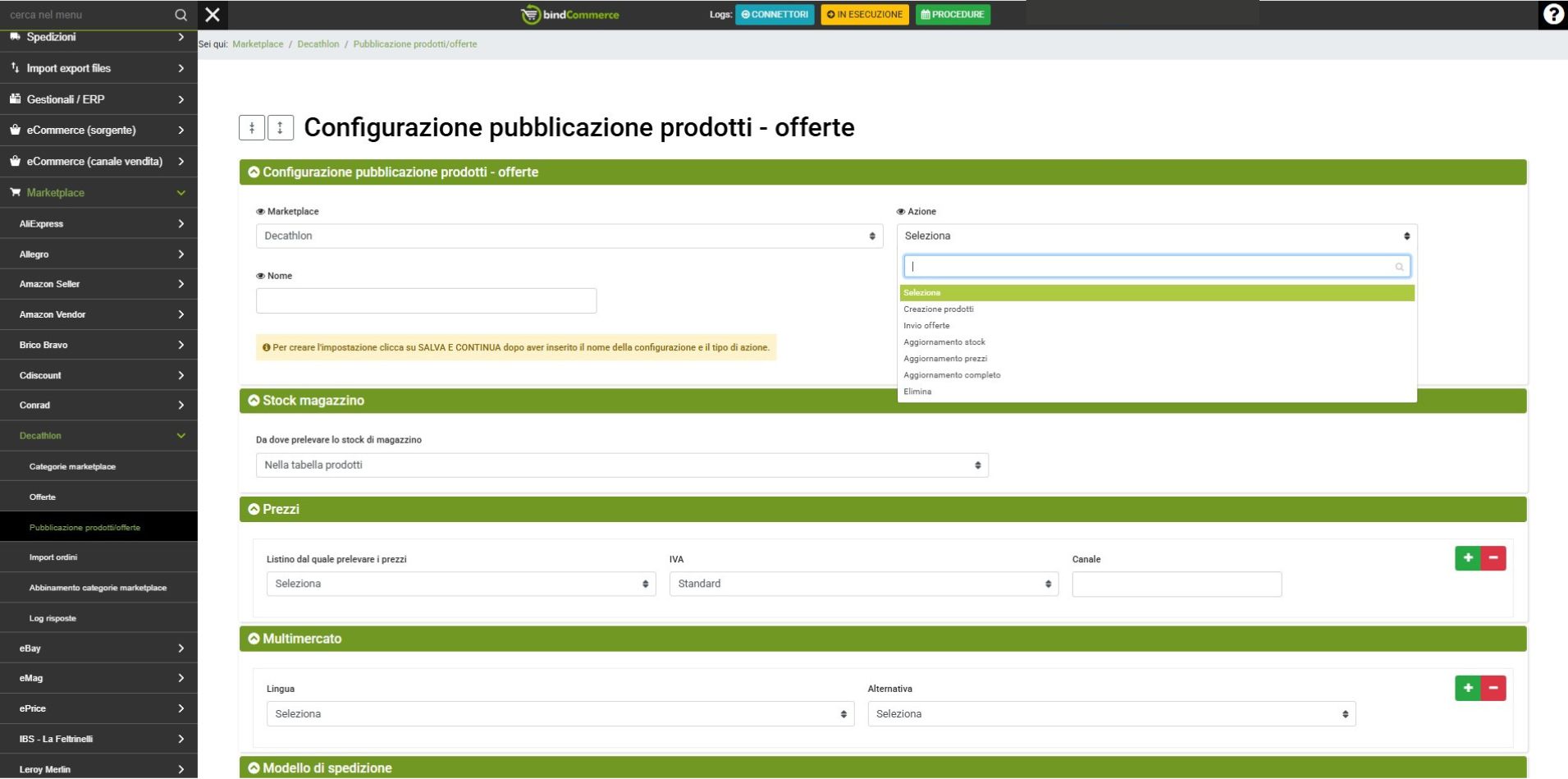Open the Marketplace dropdown showing Decathlon
This screenshot has width=1568, height=779.
tap(569, 236)
